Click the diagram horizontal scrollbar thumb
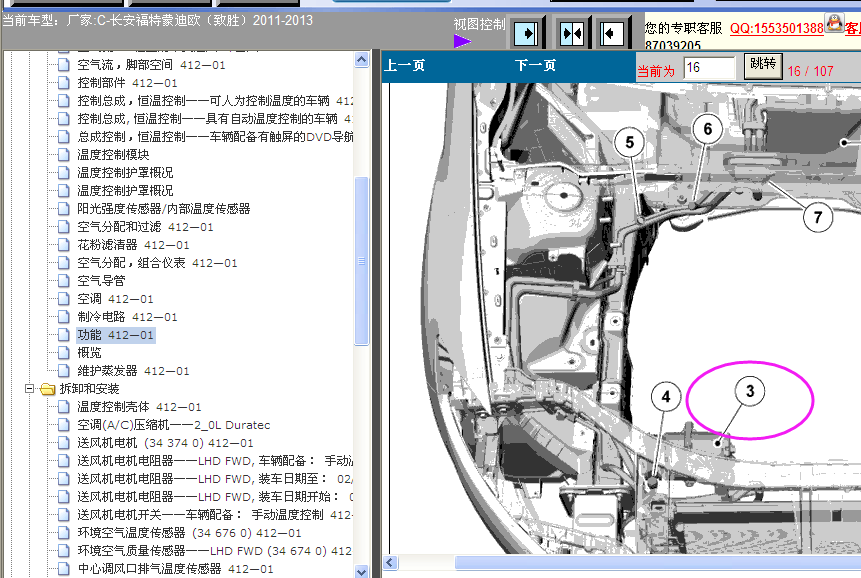The height and width of the screenshot is (578, 861). pos(658,563)
